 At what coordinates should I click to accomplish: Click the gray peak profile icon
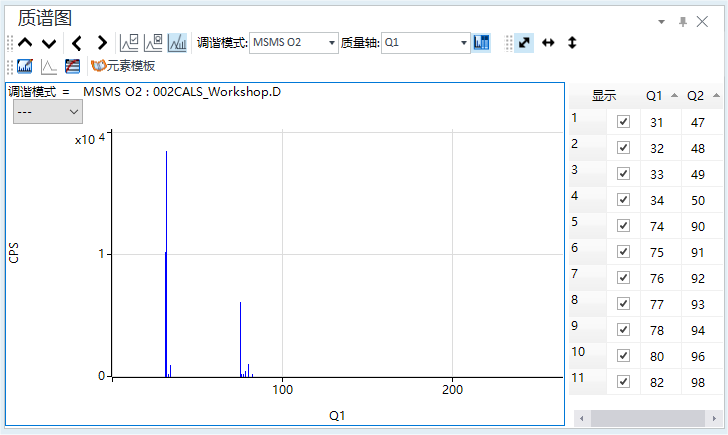coord(49,66)
